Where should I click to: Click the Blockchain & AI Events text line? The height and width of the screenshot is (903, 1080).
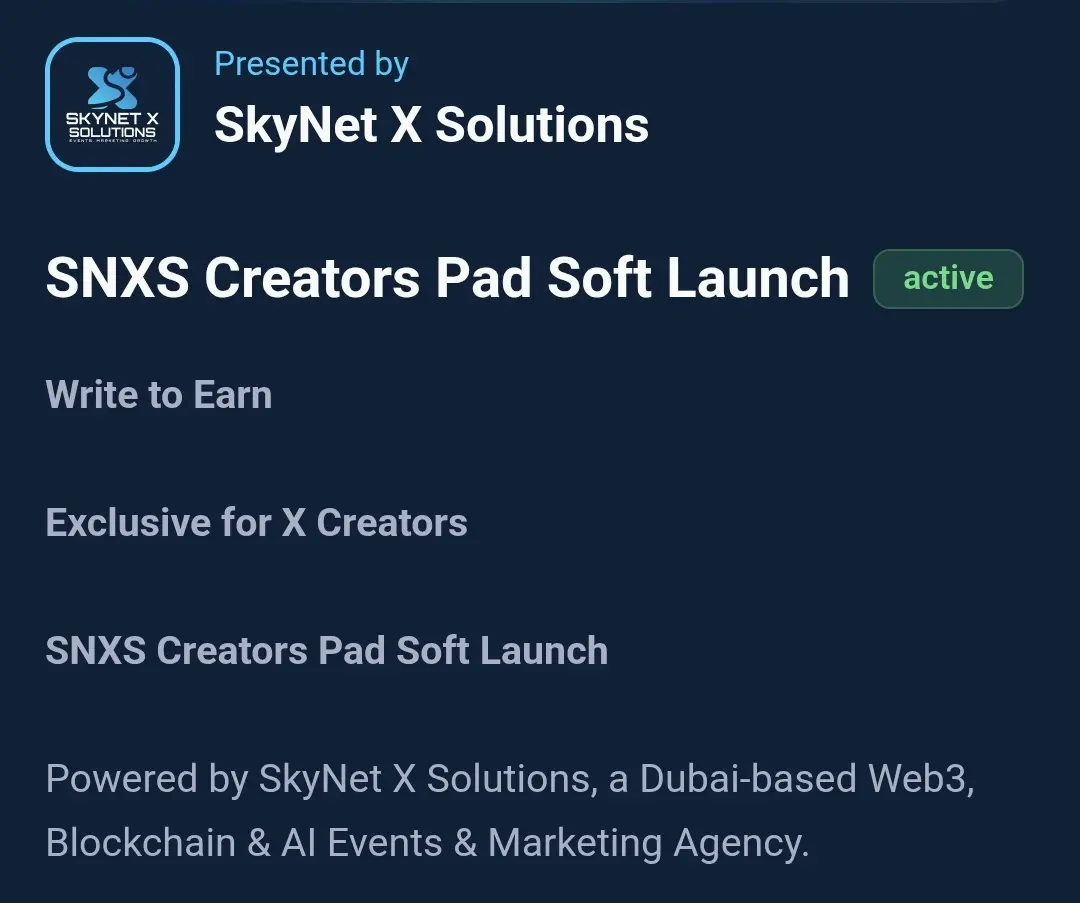427,843
